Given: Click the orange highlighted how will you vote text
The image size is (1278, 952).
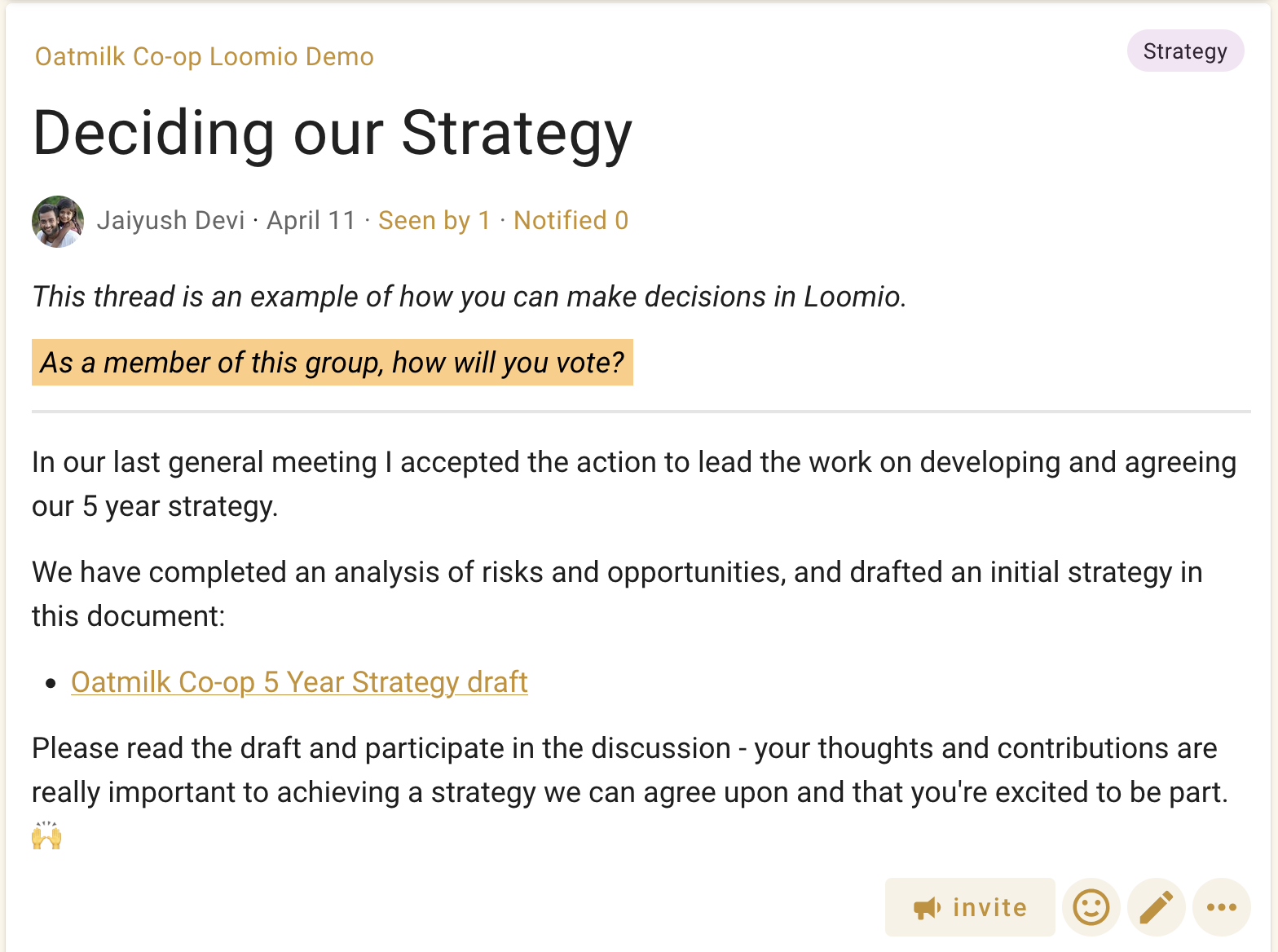Looking at the screenshot, I should pyautogui.click(x=332, y=363).
